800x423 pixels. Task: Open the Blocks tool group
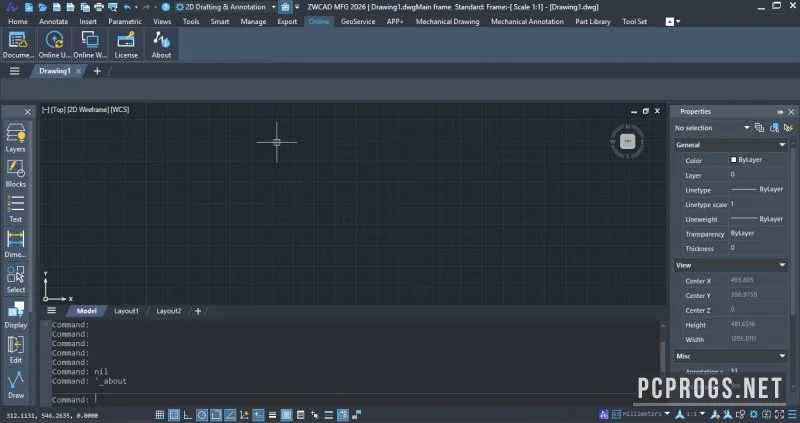coord(15,173)
